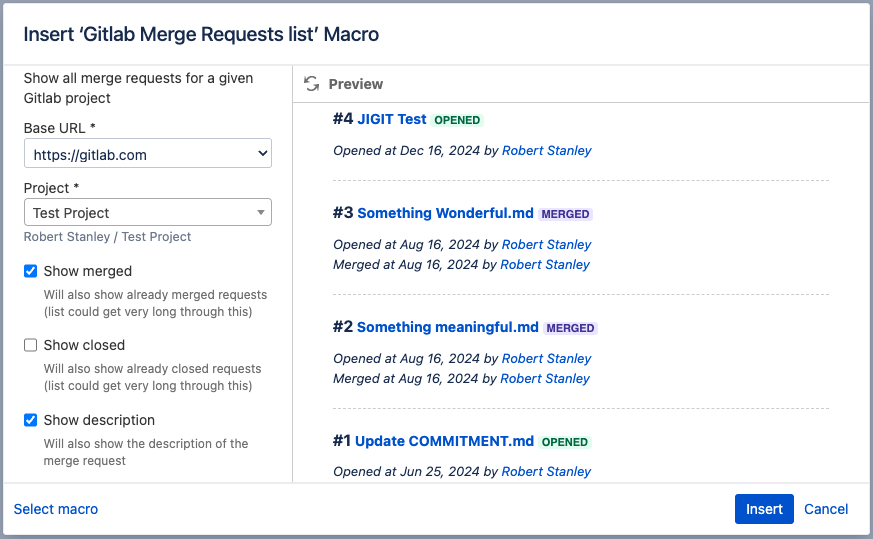Click the OPENED badge on request #4

[x=457, y=120]
